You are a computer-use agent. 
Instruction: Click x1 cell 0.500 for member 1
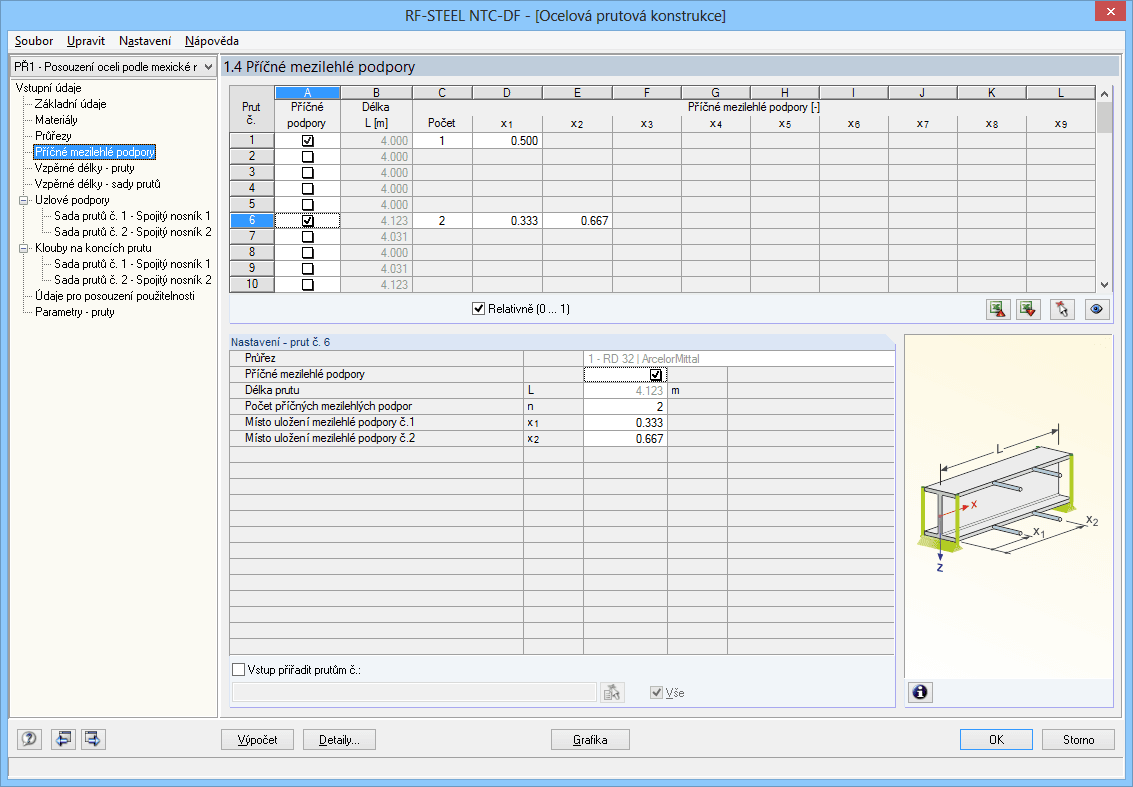click(x=507, y=141)
